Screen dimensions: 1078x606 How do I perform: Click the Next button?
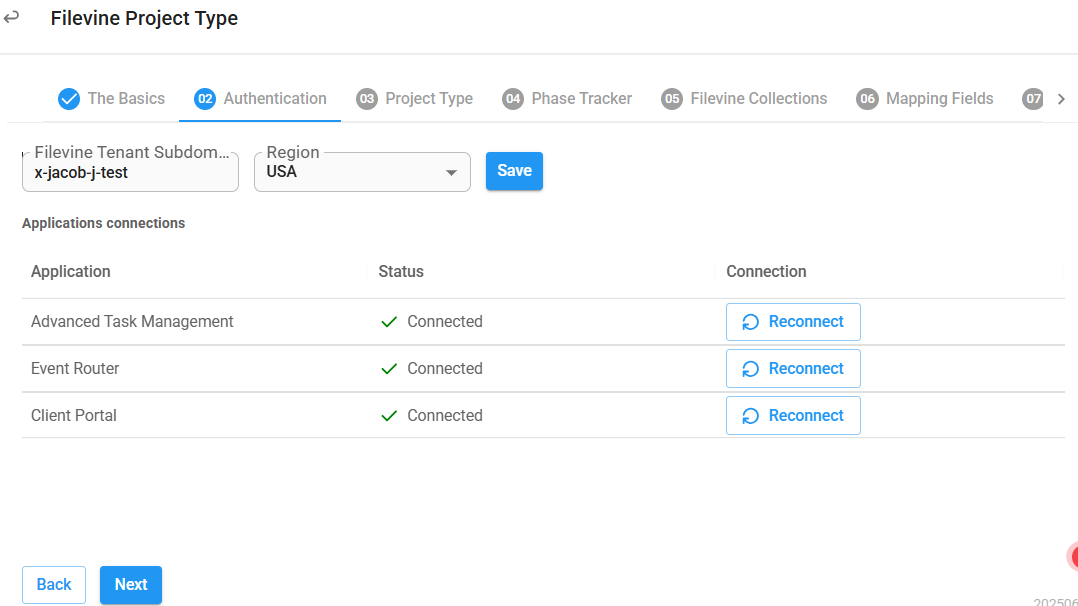131,585
